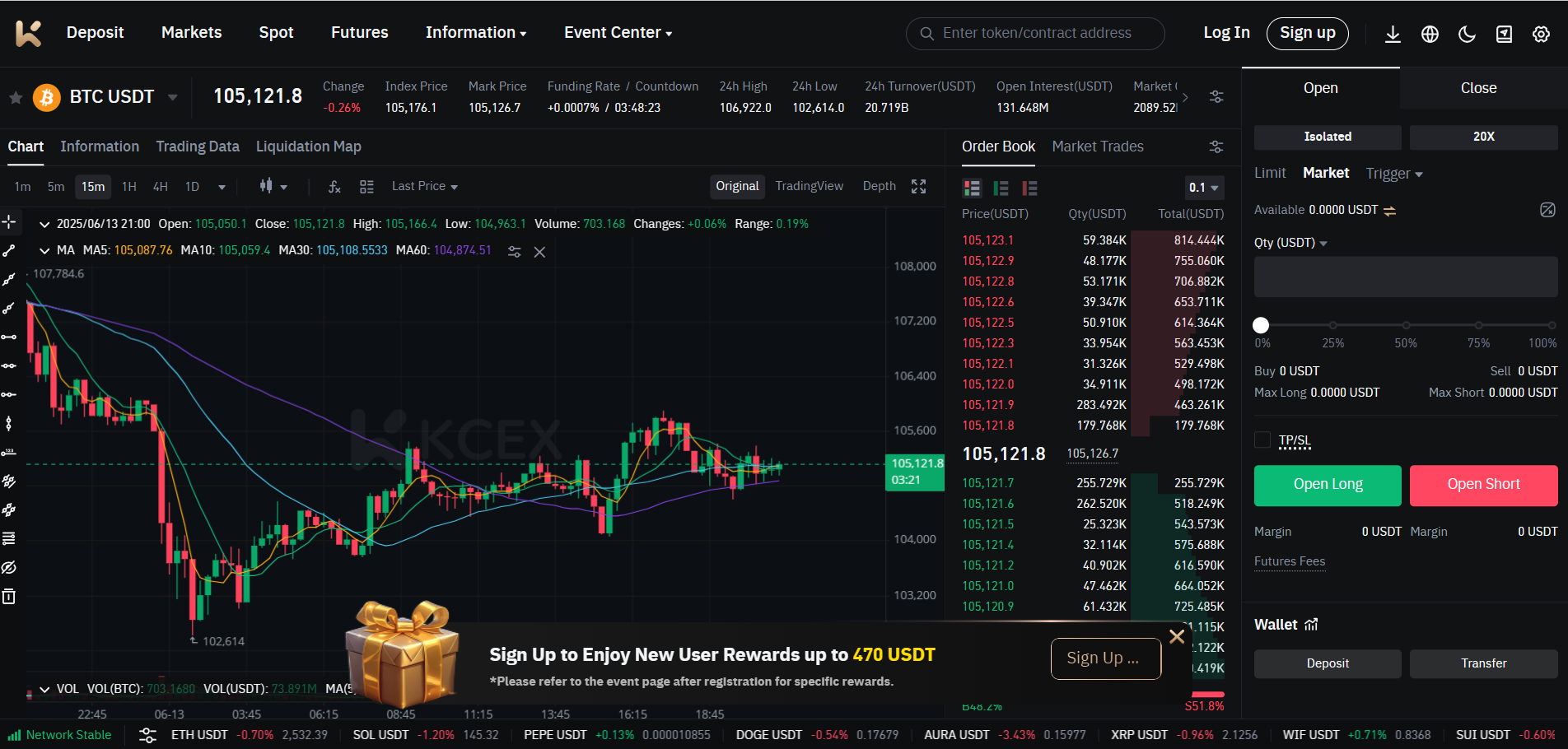Open the app download icon
This screenshot has height=749, width=1568.
(x=1393, y=34)
